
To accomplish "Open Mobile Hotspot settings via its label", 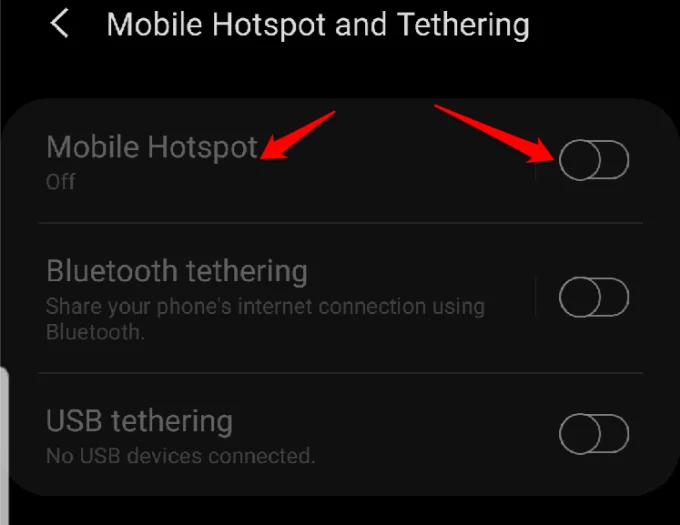I will (x=152, y=147).
